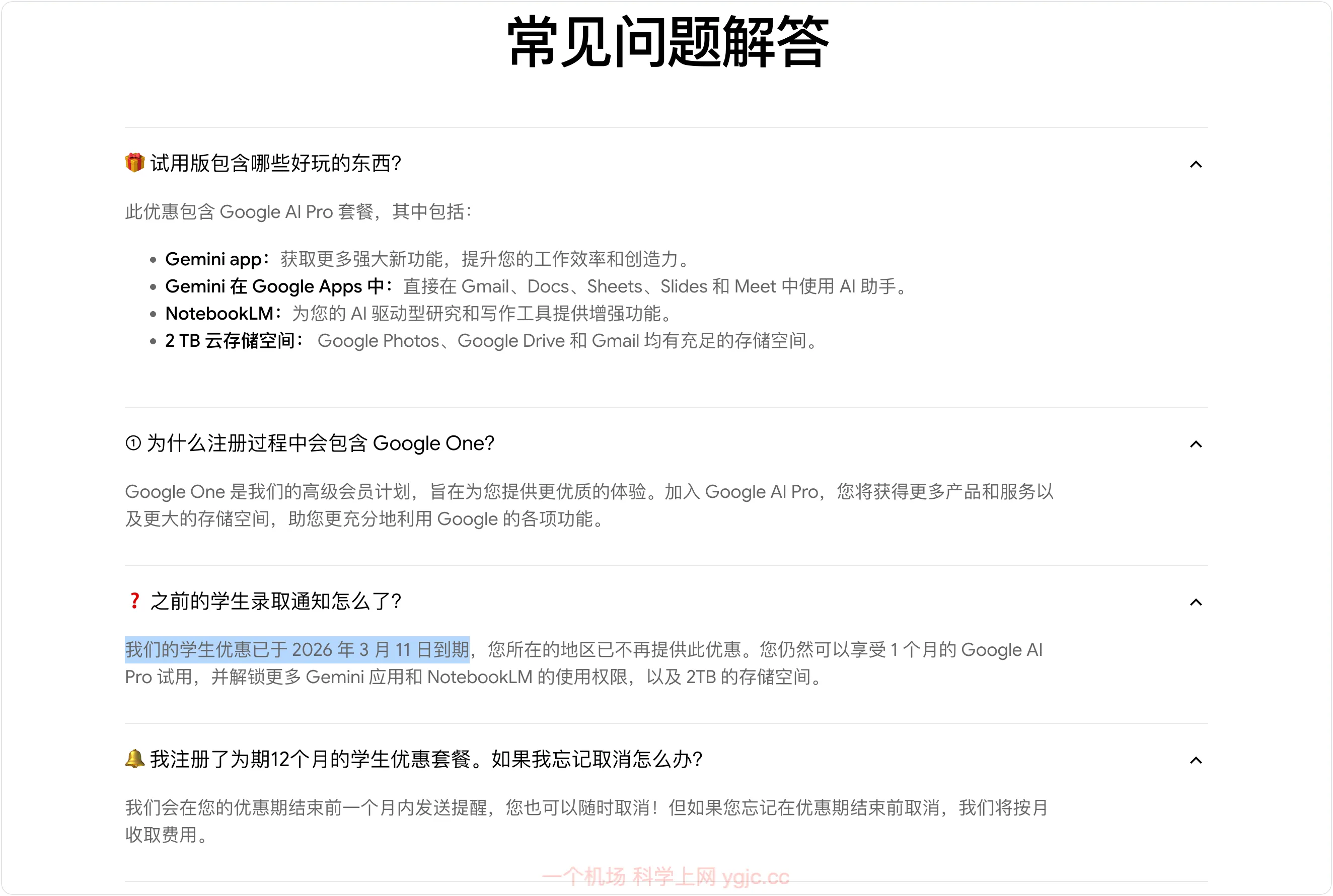The width and height of the screenshot is (1333, 896).
Task: Click the red question mark icon
Action: (134, 601)
